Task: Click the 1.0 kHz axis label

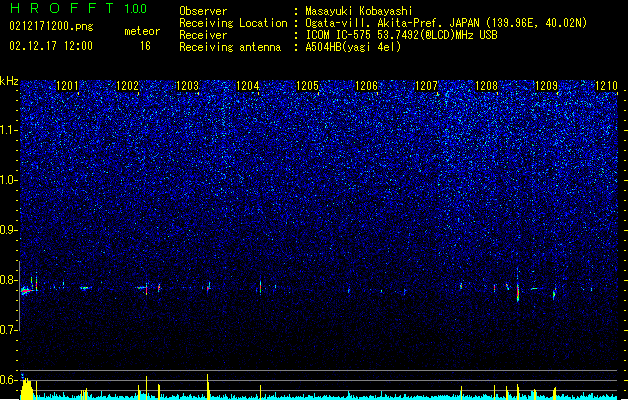Action: (x=9, y=180)
